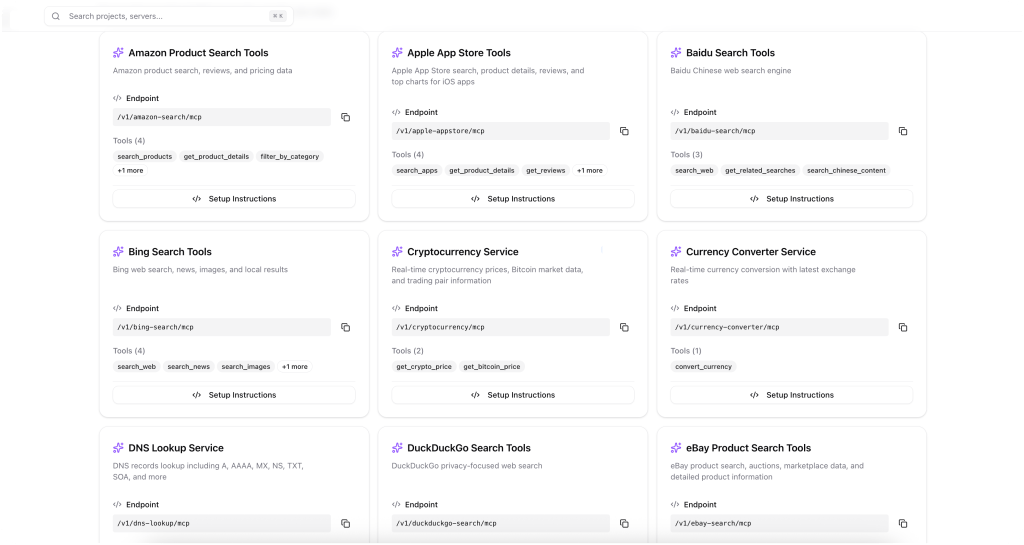Expand '+1 more' tools on the Amazon card
1024x545 pixels.
point(131,171)
